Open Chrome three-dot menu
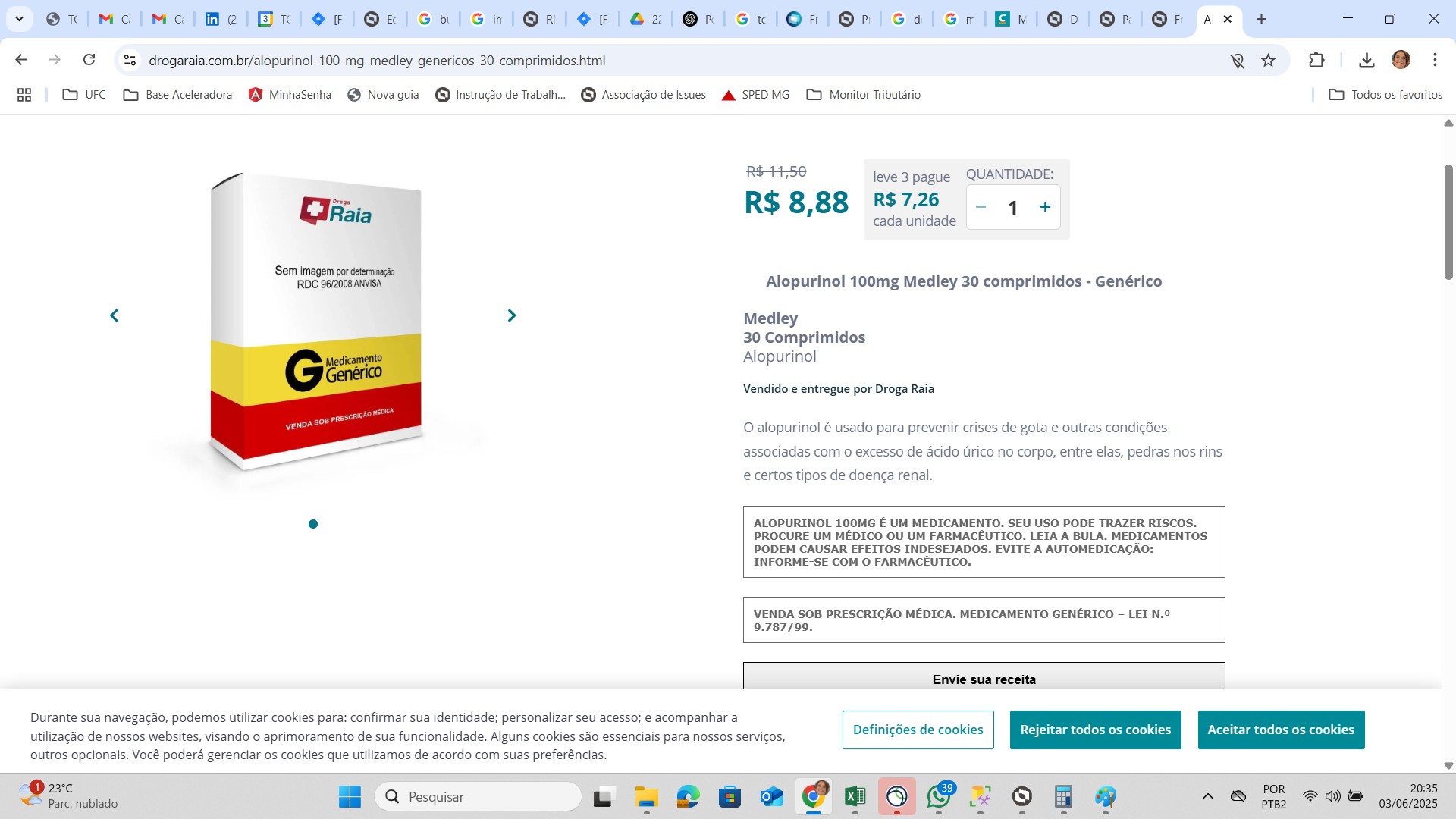The image size is (1456, 819). (x=1435, y=60)
